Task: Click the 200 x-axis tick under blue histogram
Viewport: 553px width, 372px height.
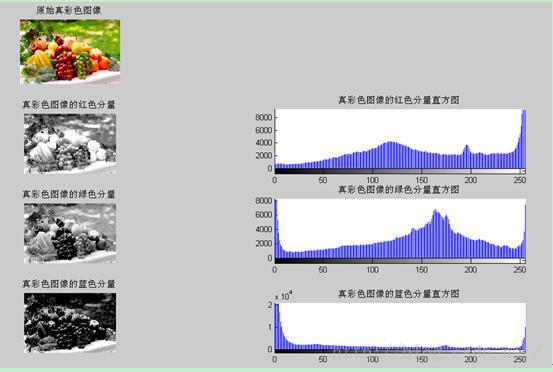Action: [470, 359]
